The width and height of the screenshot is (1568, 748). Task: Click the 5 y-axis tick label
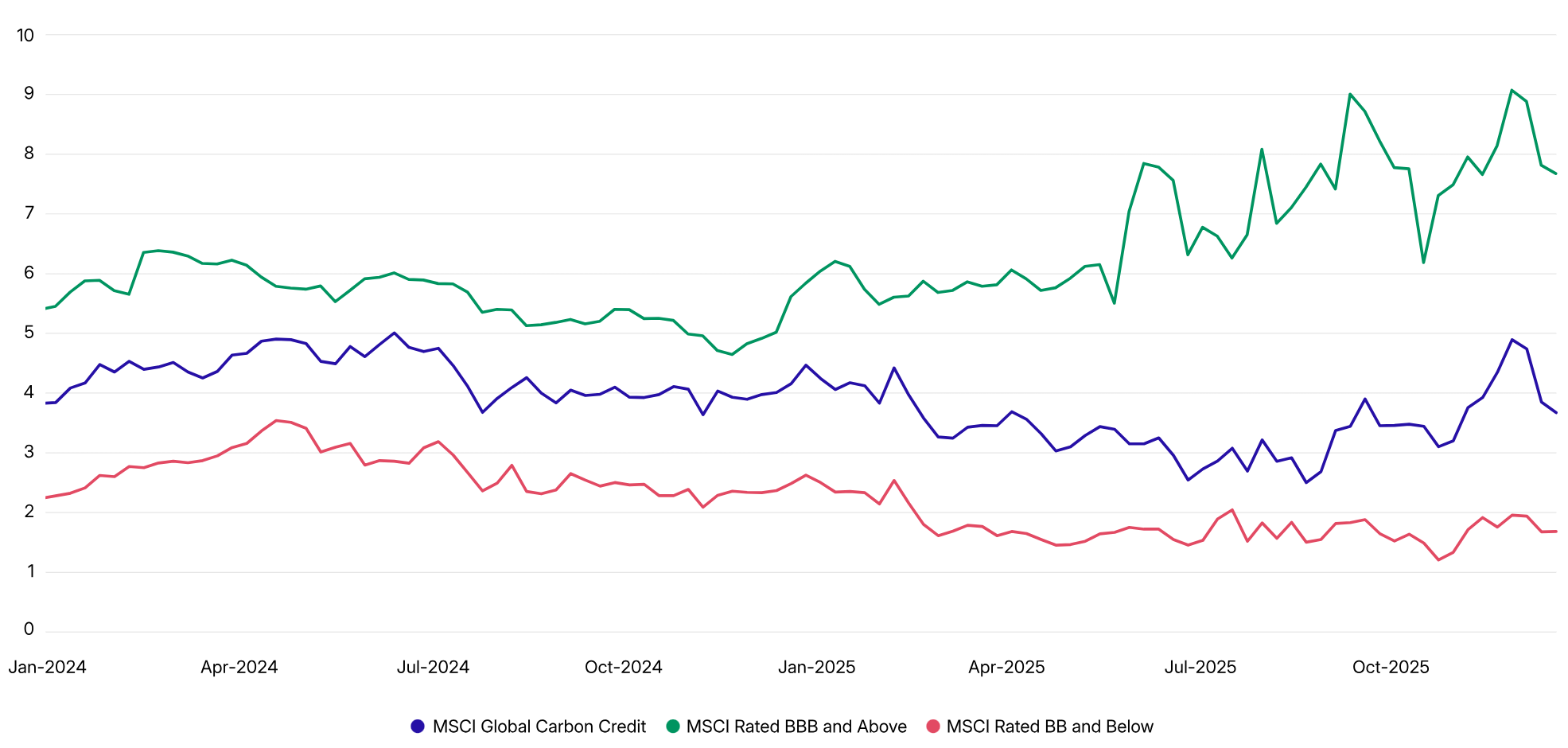pyautogui.click(x=29, y=333)
